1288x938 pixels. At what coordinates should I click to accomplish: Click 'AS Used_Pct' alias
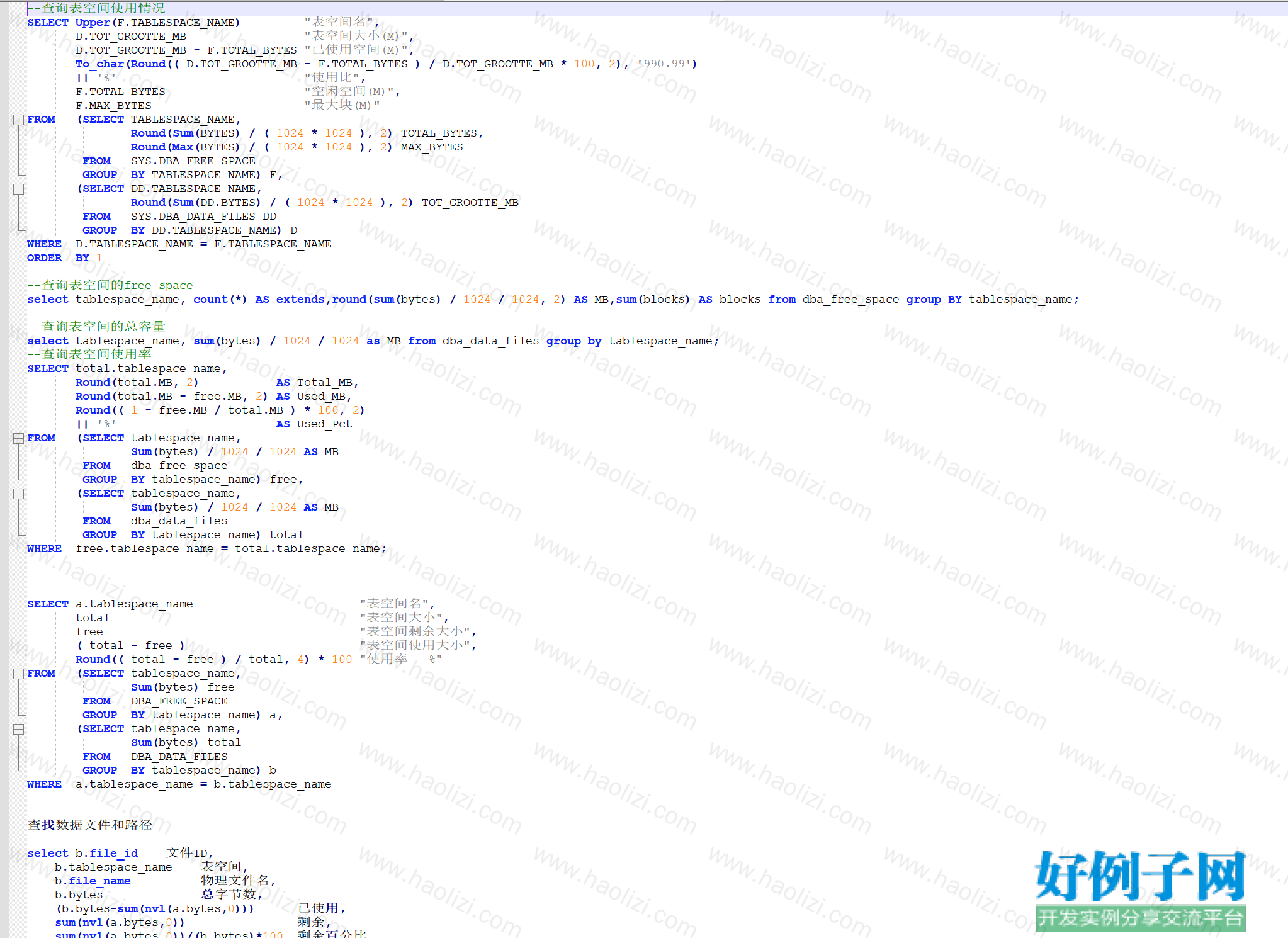pyautogui.click(x=314, y=424)
